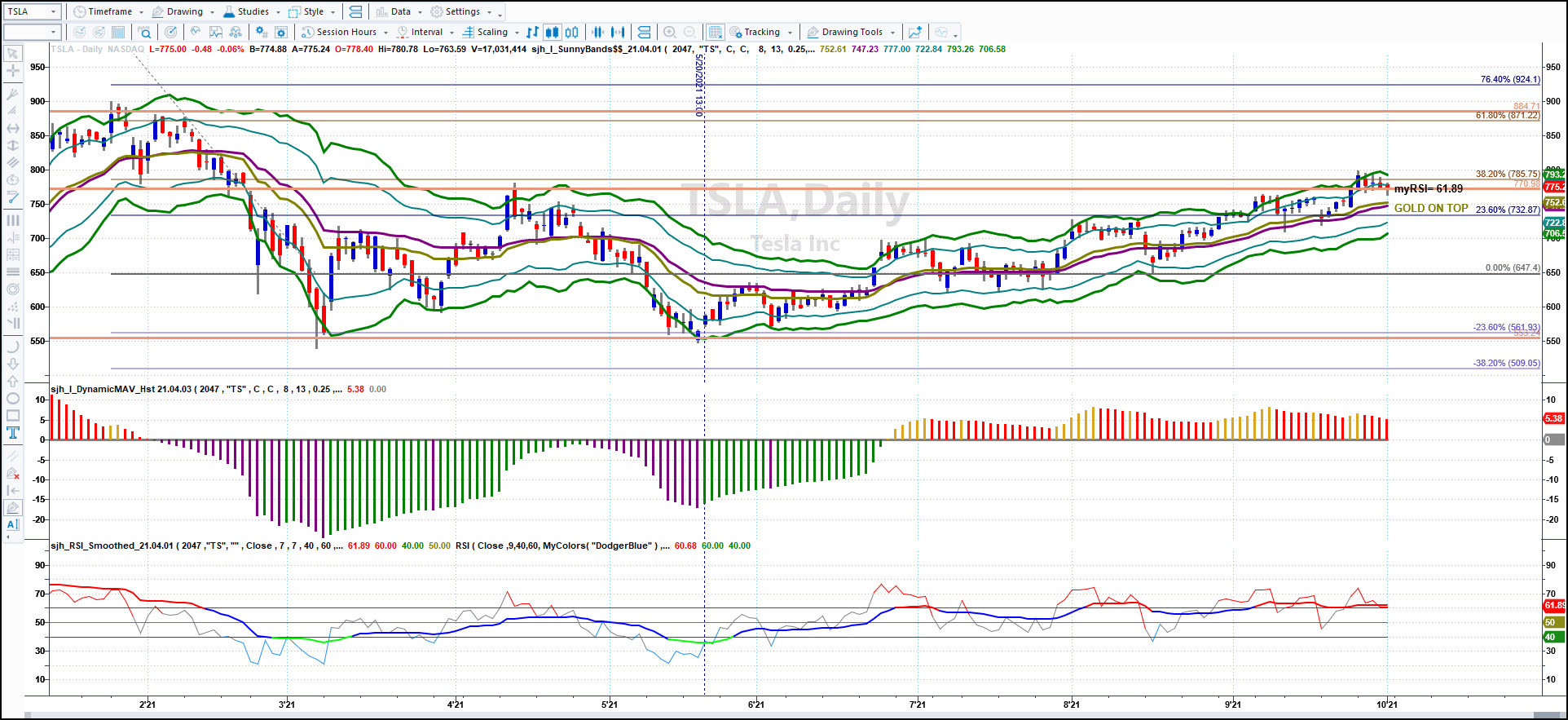Open the Interval dropdown
1568x720 pixels.
425,32
